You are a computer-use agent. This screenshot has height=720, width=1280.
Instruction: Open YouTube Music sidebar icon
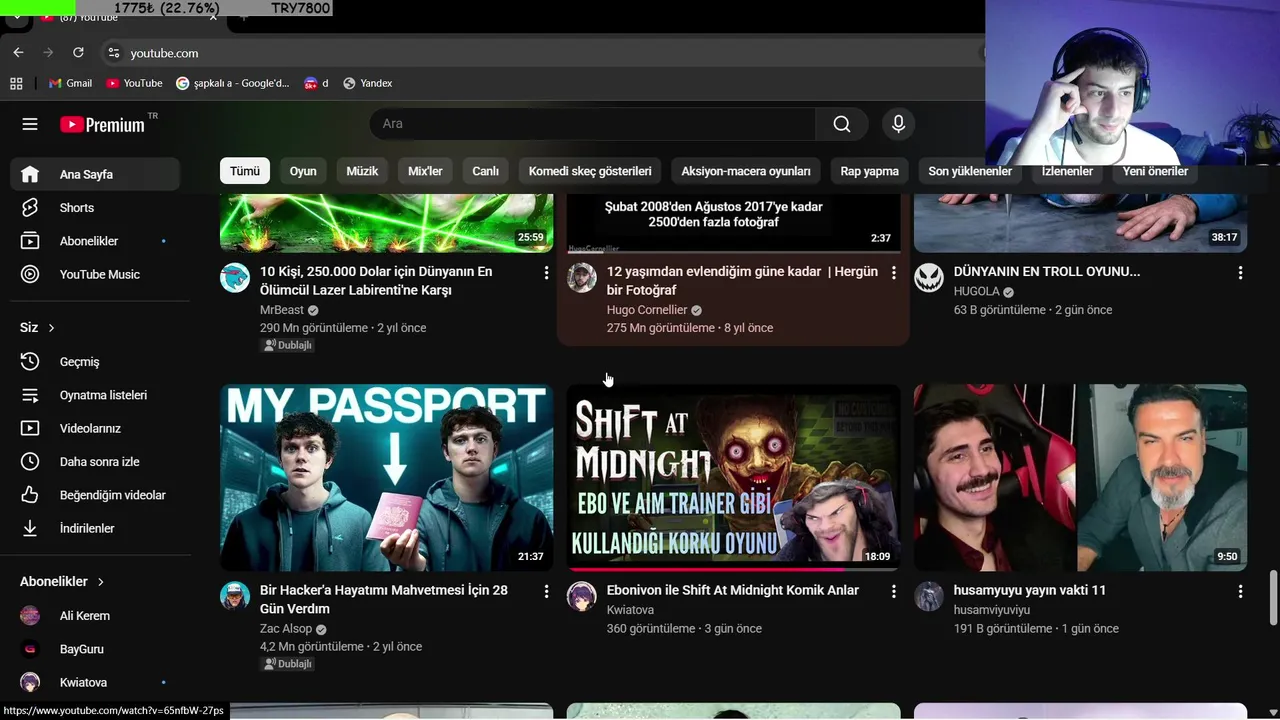pyautogui.click(x=30, y=274)
